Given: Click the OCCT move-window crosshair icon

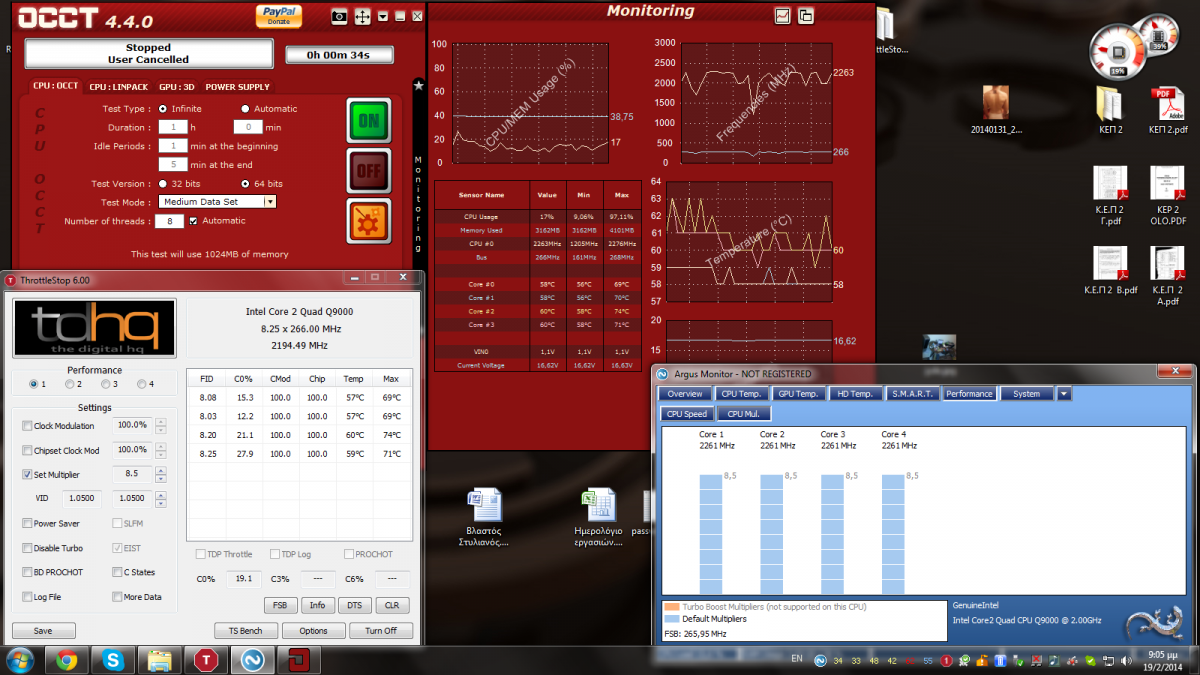Looking at the screenshot, I should 362,17.
